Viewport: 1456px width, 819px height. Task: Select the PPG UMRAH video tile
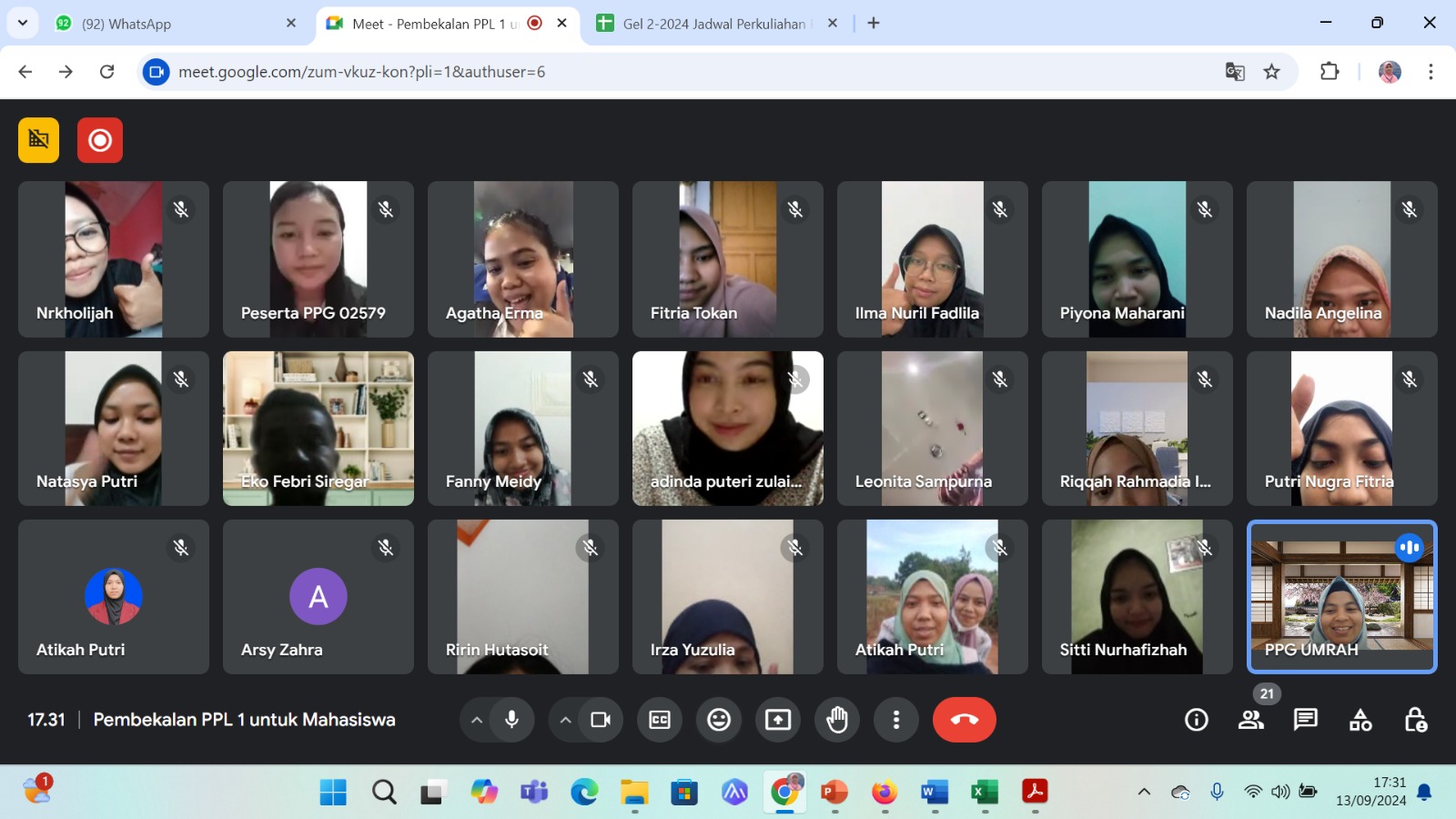click(x=1341, y=597)
